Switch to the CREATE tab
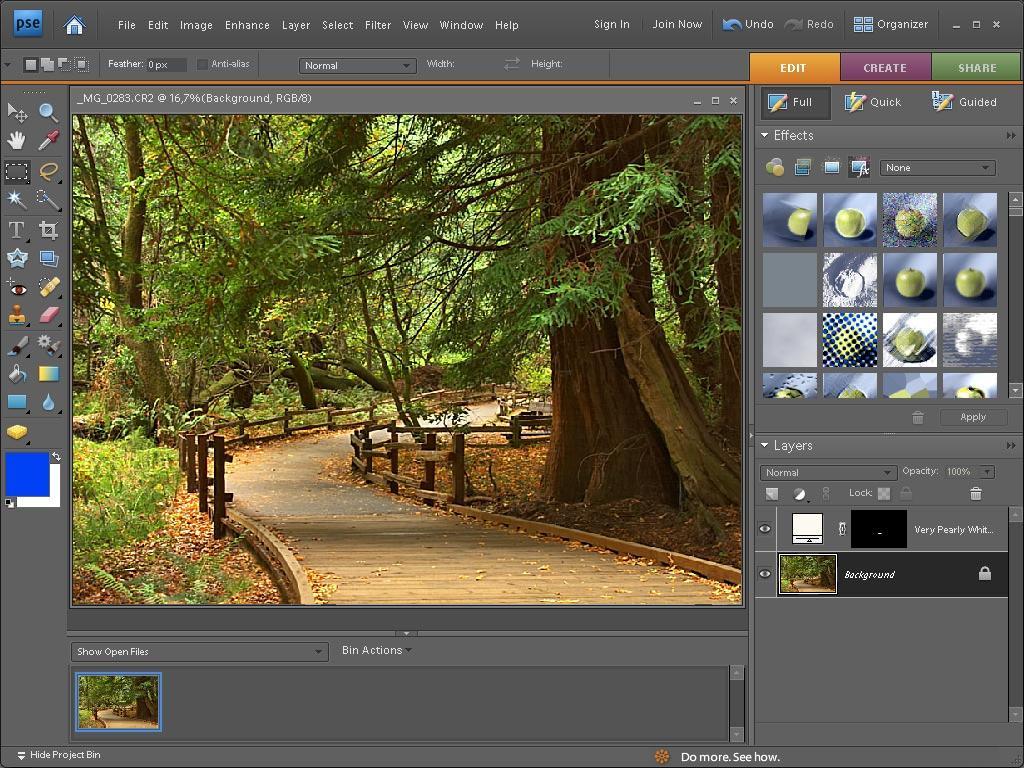This screenshot has width=1024, height=768. point(885,67)
